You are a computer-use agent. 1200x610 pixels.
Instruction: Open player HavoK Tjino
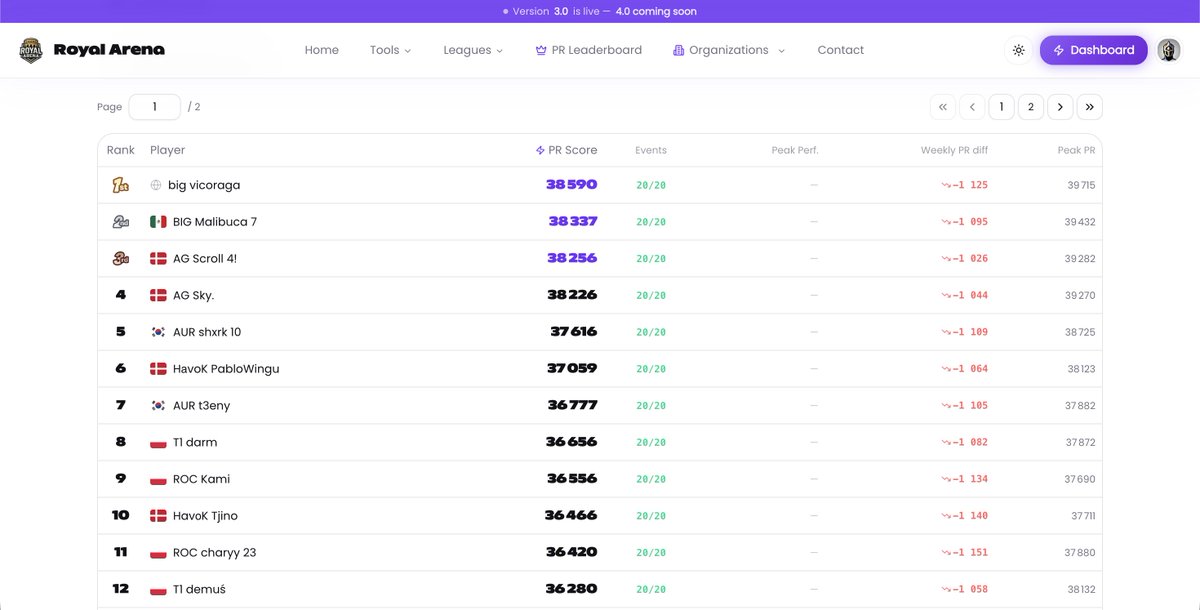click(x=205, y=515)
